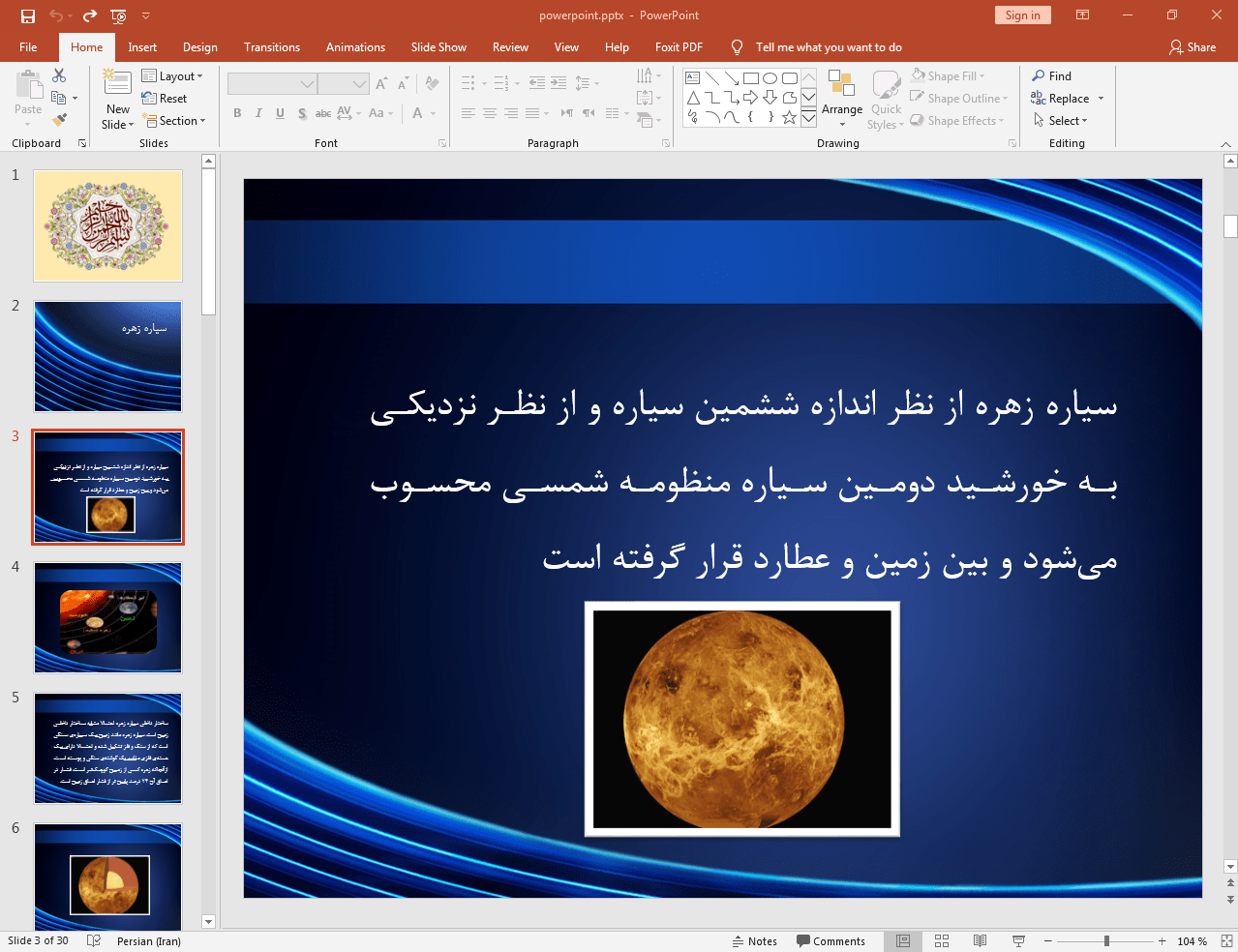Open the Section dropdown
1238x952 pixels.
pos(174,120)
